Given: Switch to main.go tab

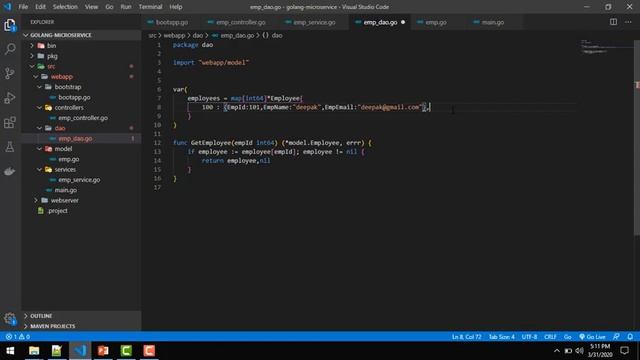Looking at the screenshot, I should coord(493,22).
